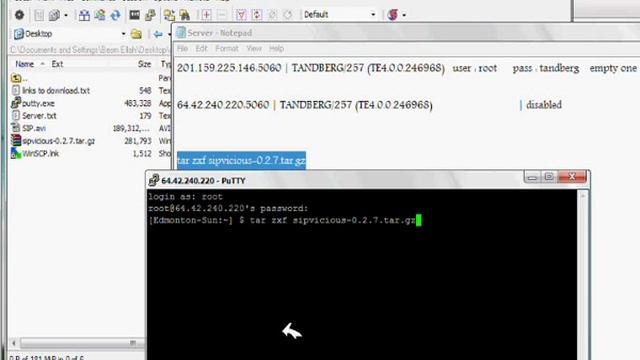The height and width of the screenshot is (360, 640).
Task: Click the queue list icon in WinSCP toolbar
Action: [39, 16]
